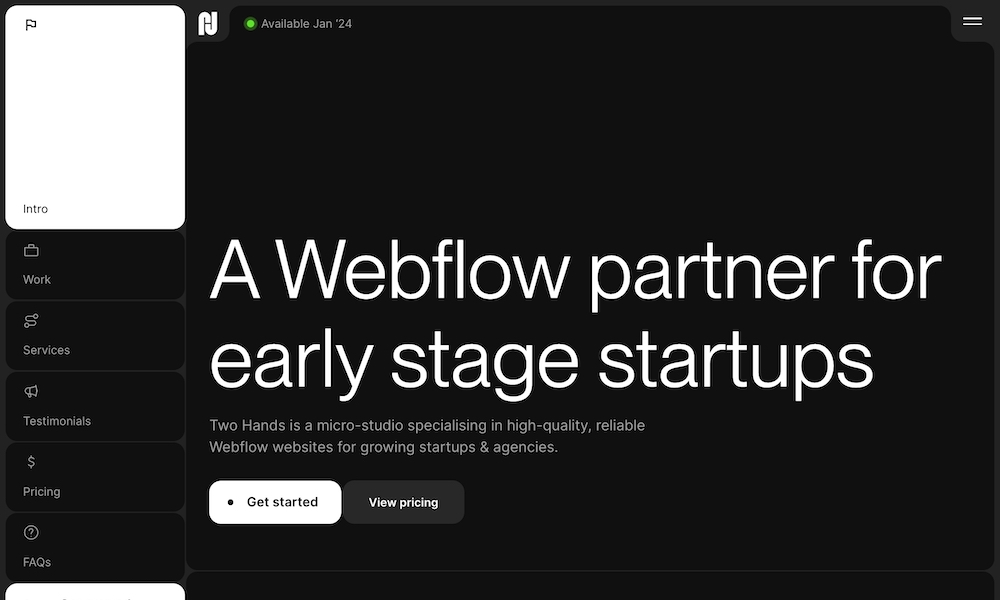Click the question mark FAQs icon

(31, 533)
